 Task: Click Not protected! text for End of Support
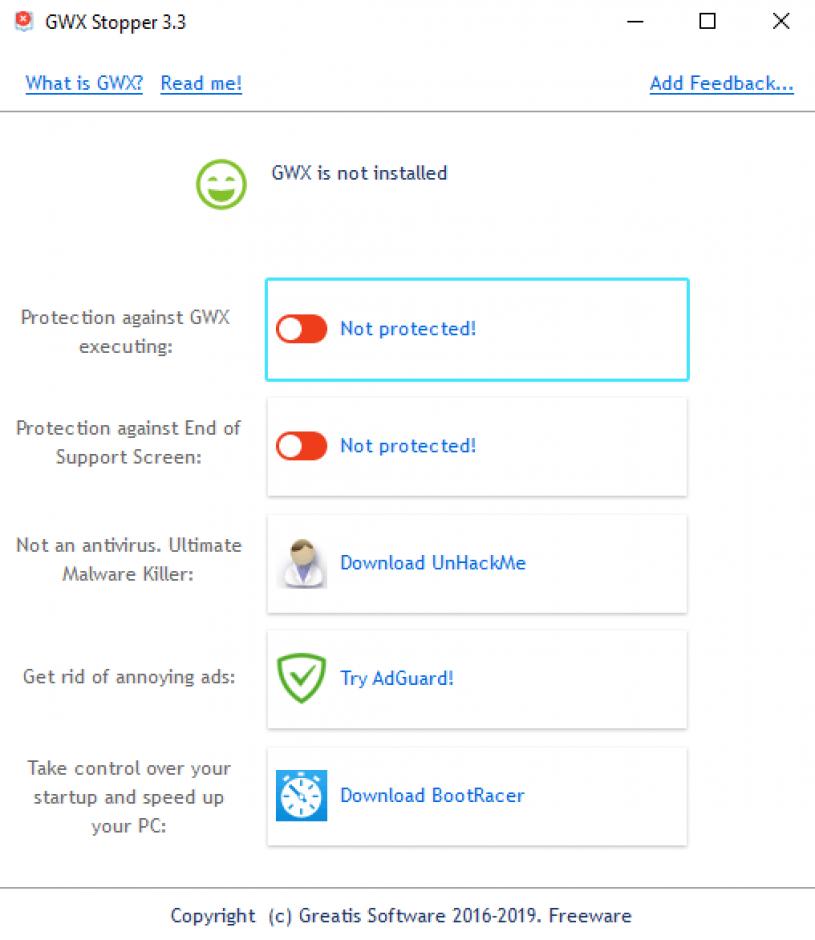tap(408, 446)
